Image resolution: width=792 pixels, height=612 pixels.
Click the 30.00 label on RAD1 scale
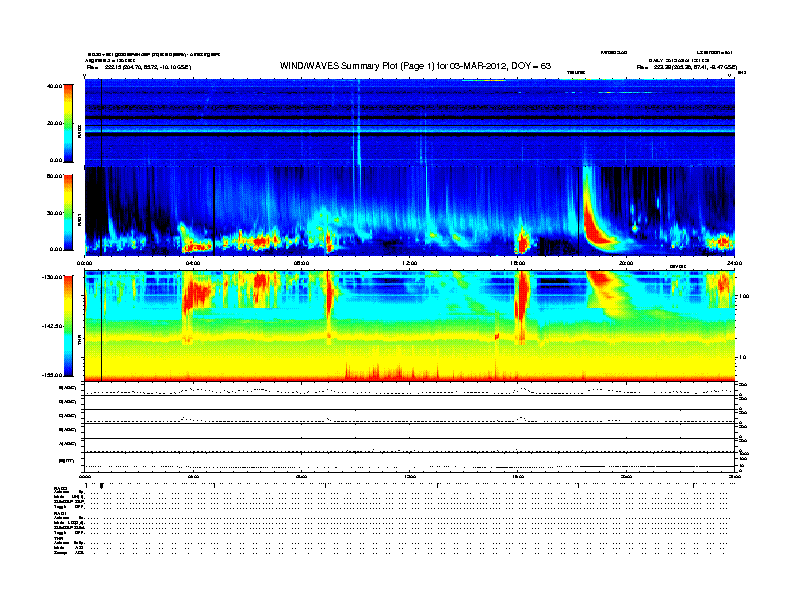point(54,213)
